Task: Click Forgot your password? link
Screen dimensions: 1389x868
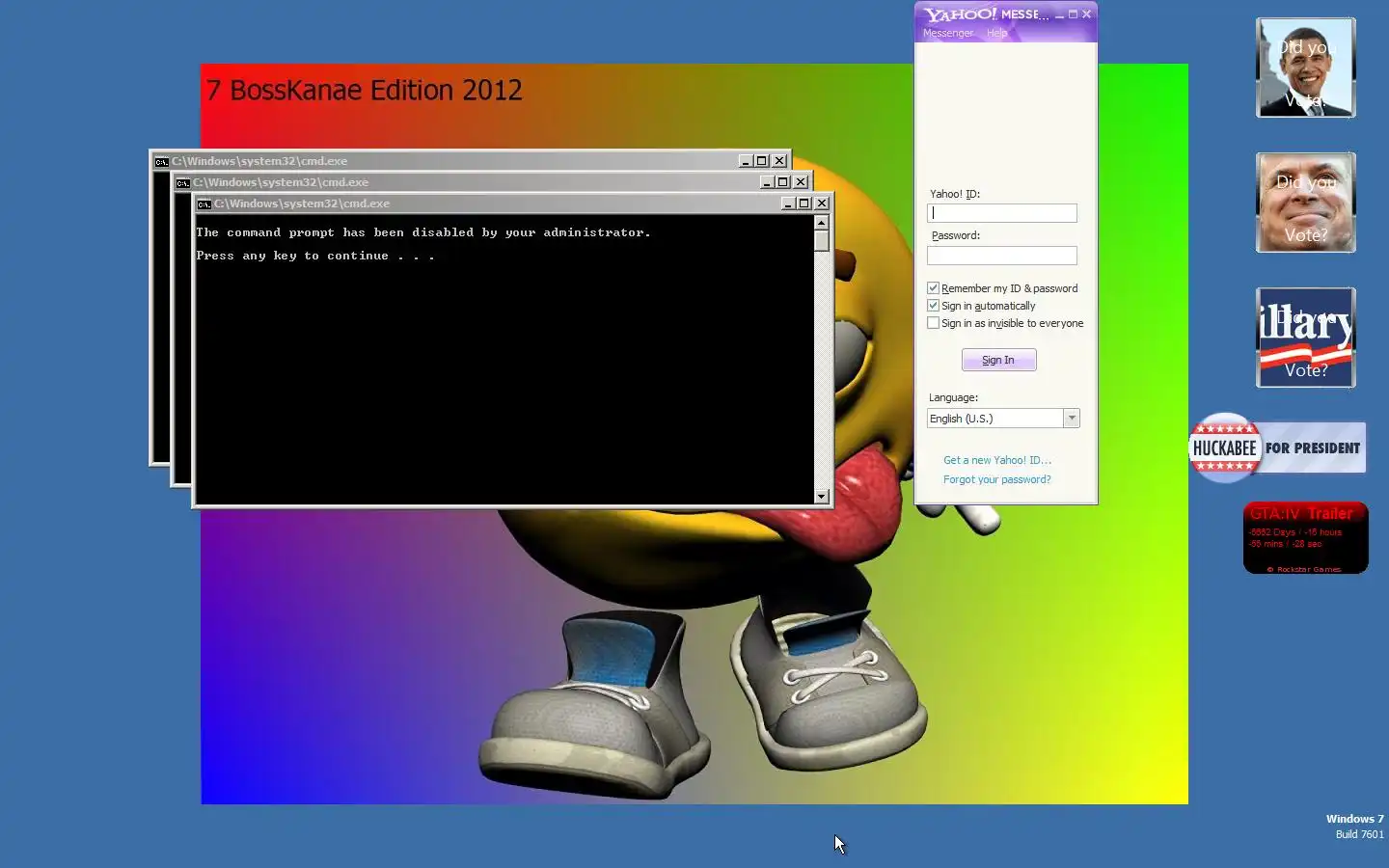Action: 997,479
